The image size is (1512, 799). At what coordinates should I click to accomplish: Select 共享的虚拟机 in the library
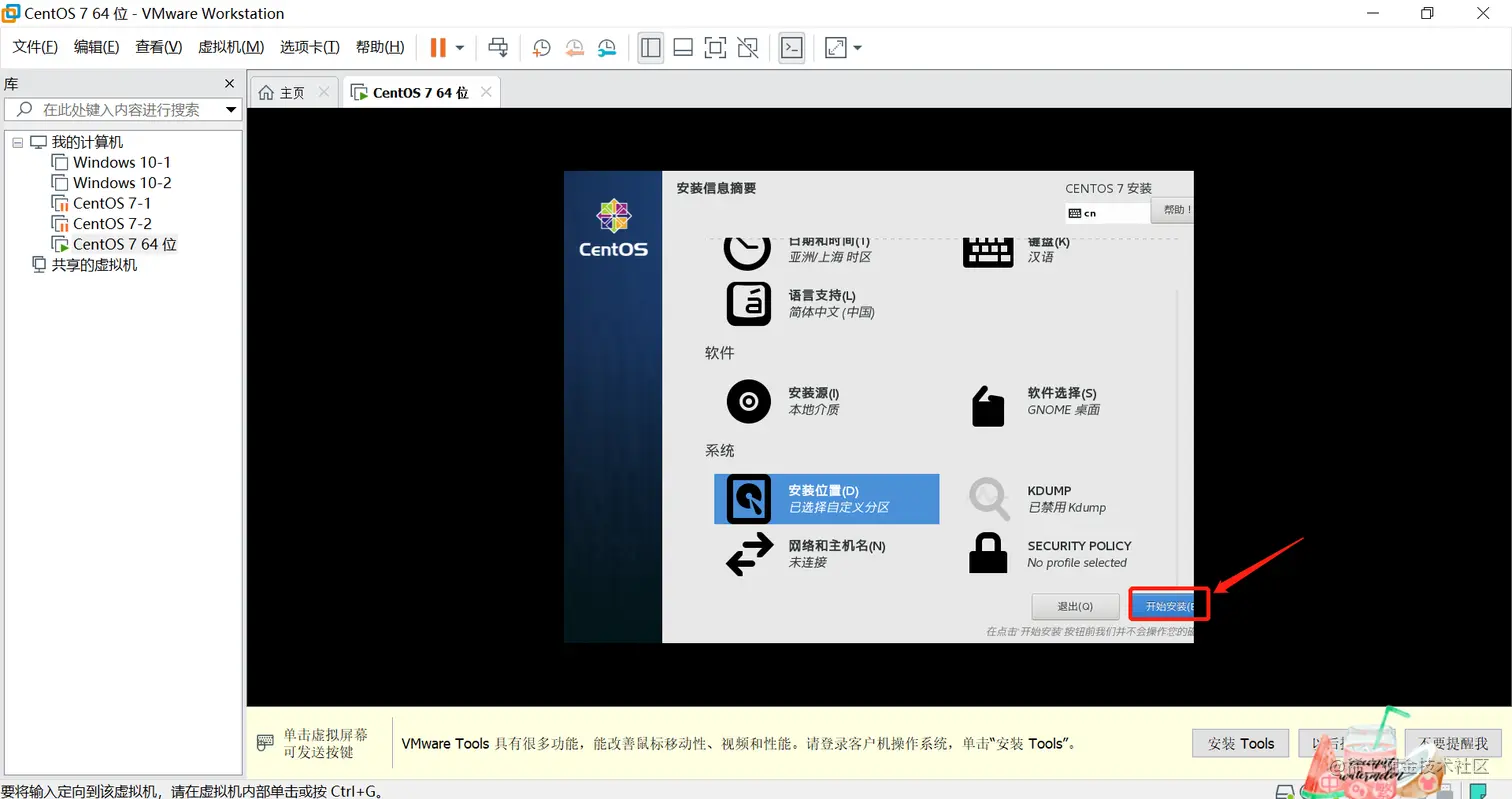point(85,265)
